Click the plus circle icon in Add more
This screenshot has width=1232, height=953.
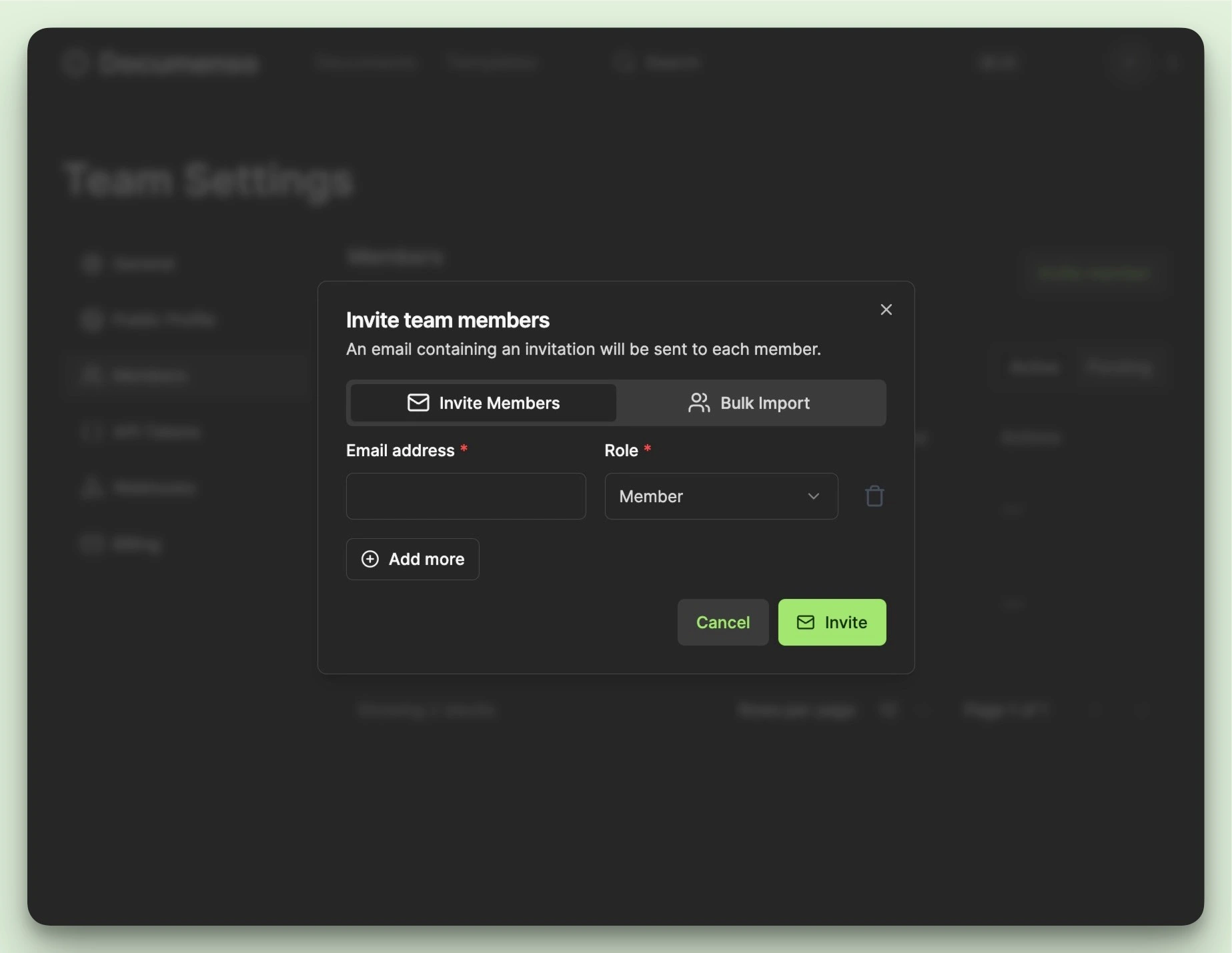click(x=370, y=559)
